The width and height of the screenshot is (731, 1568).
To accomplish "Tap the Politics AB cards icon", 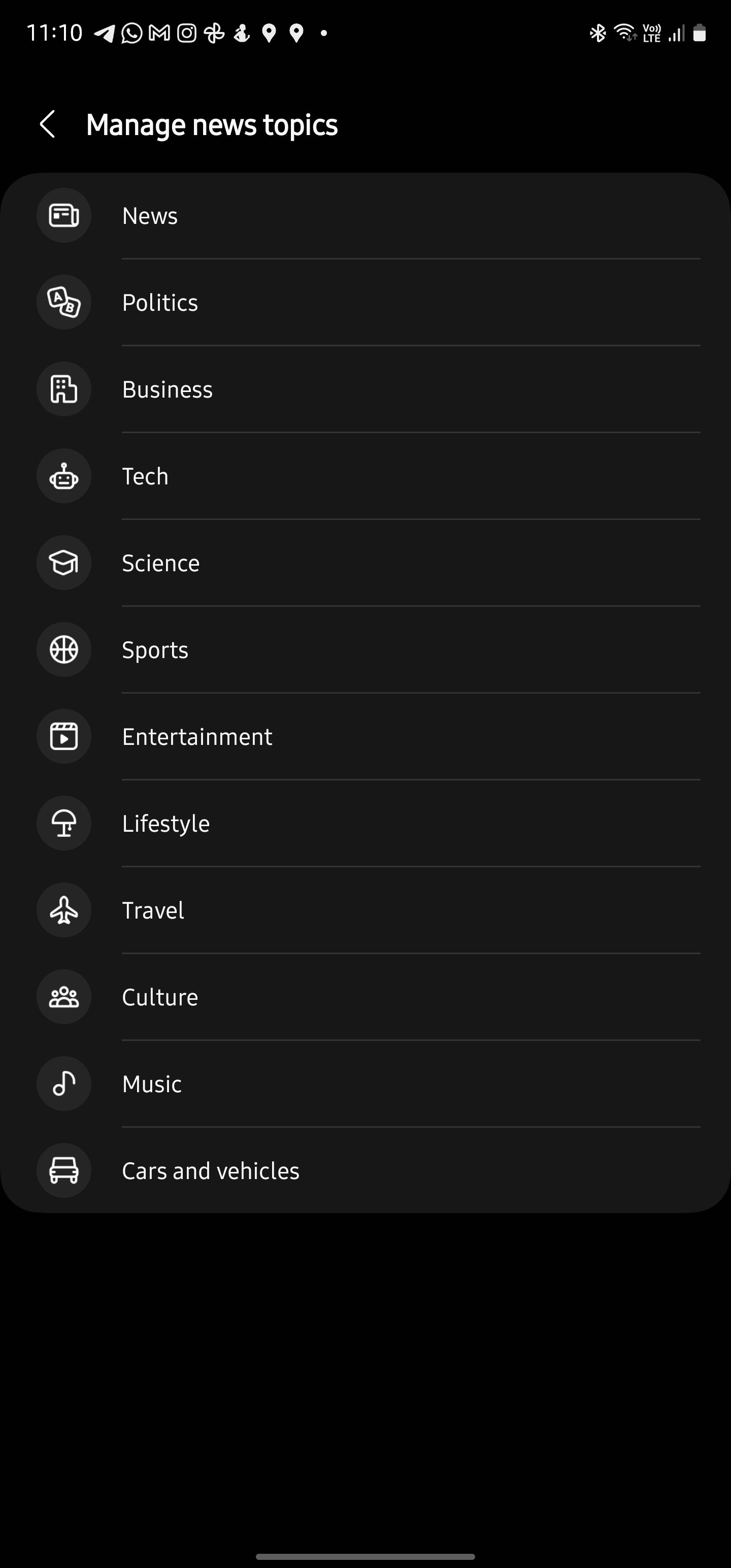I will [64, 303].
